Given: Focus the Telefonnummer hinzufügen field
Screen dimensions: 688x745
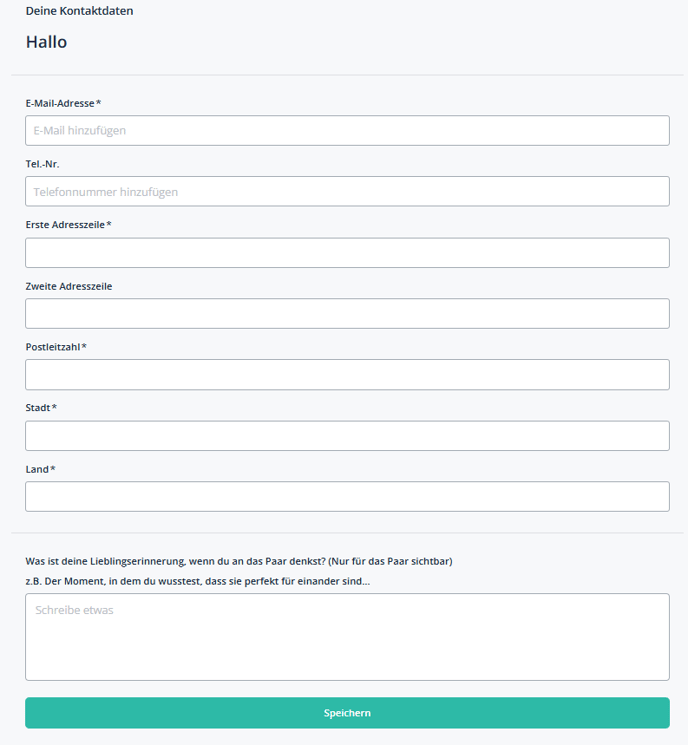Looking at the screenshot, I should pyautogui.click(x=347, y=191).
